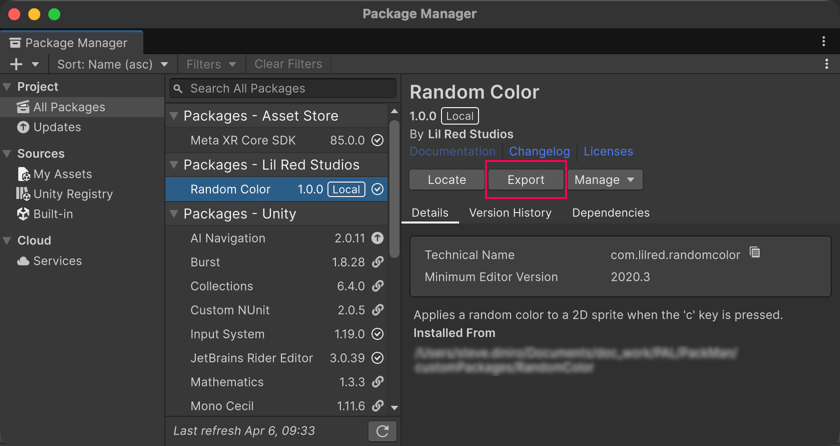Copy the technical name com.lilred.randomcolor
This screenshot has width=840, height=446.
[755, 252]
